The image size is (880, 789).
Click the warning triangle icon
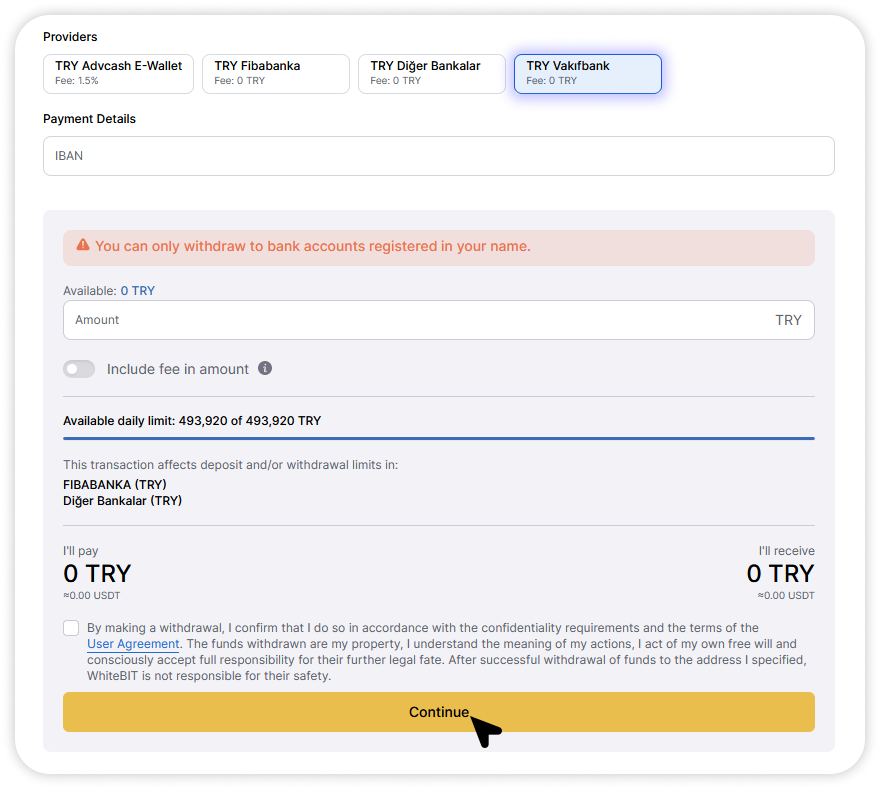(83, 245)
